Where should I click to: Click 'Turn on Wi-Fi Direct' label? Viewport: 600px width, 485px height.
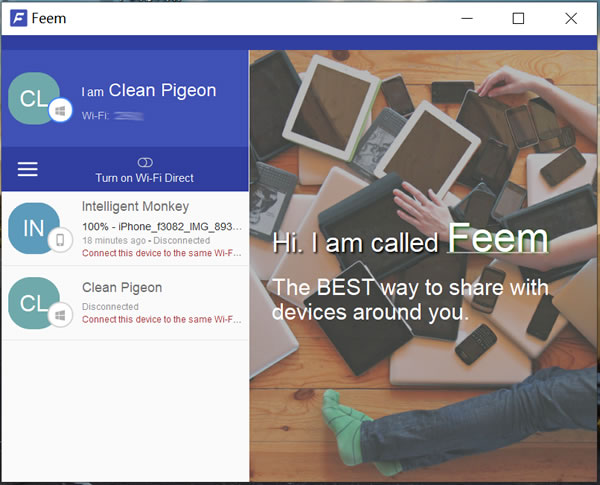pos(145,178)
